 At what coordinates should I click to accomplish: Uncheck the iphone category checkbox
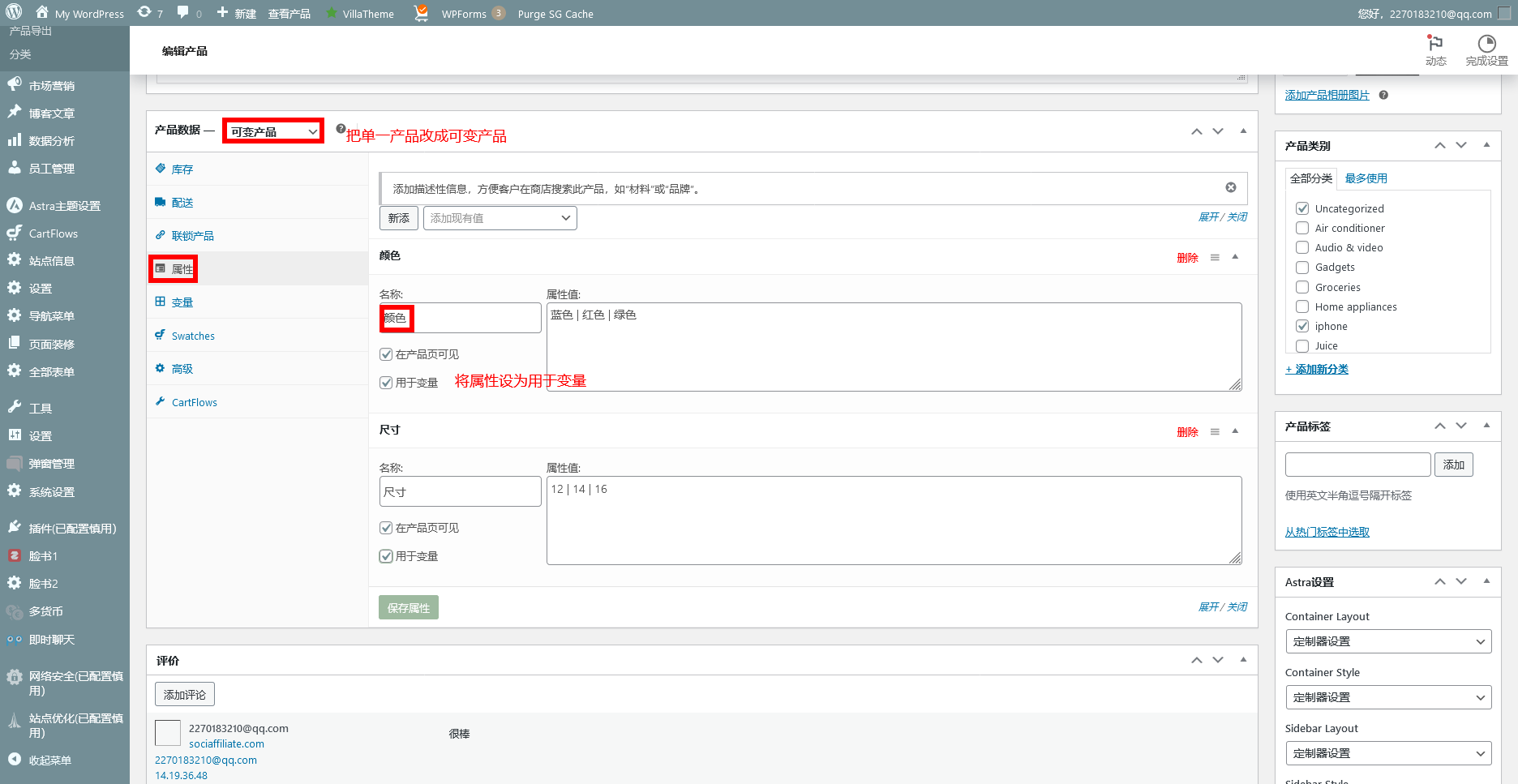1302,326
